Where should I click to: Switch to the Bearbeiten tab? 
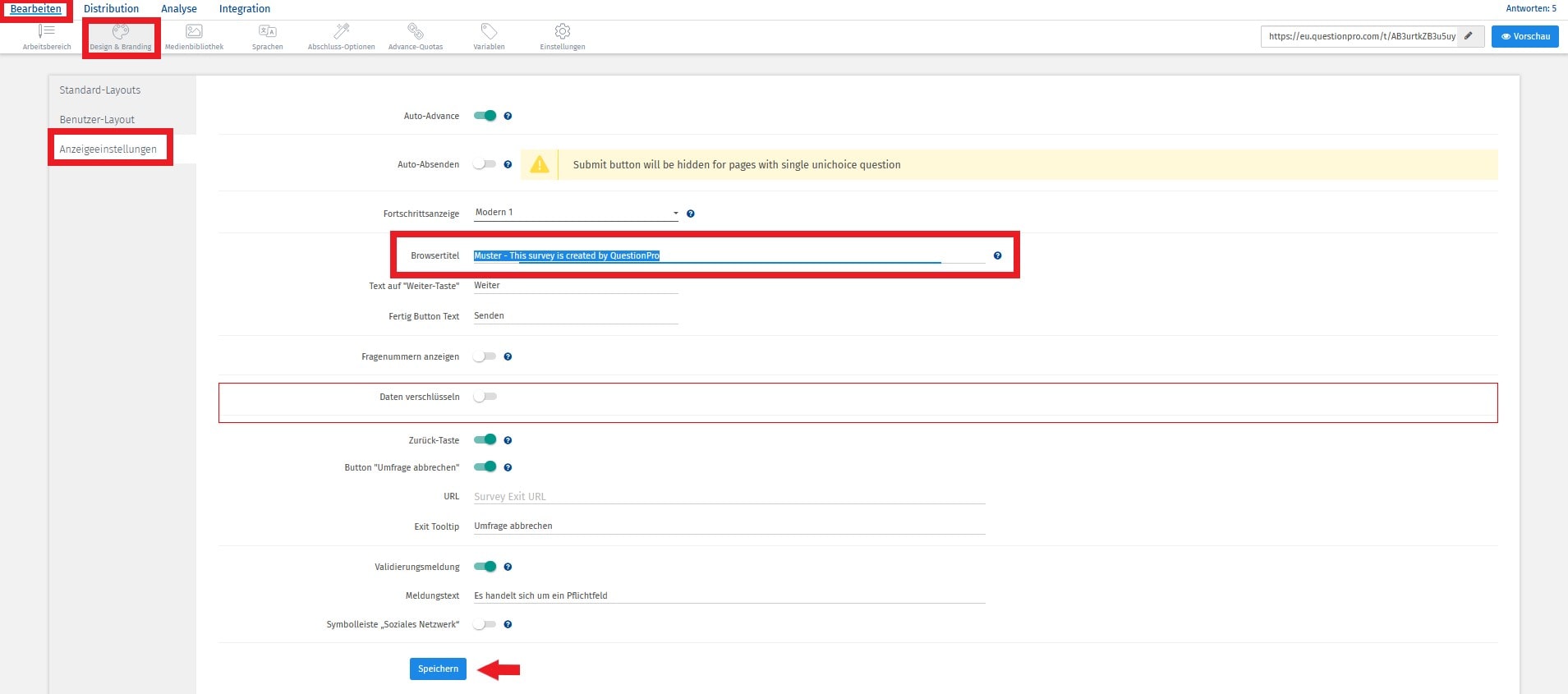click(x=35, y=9)
